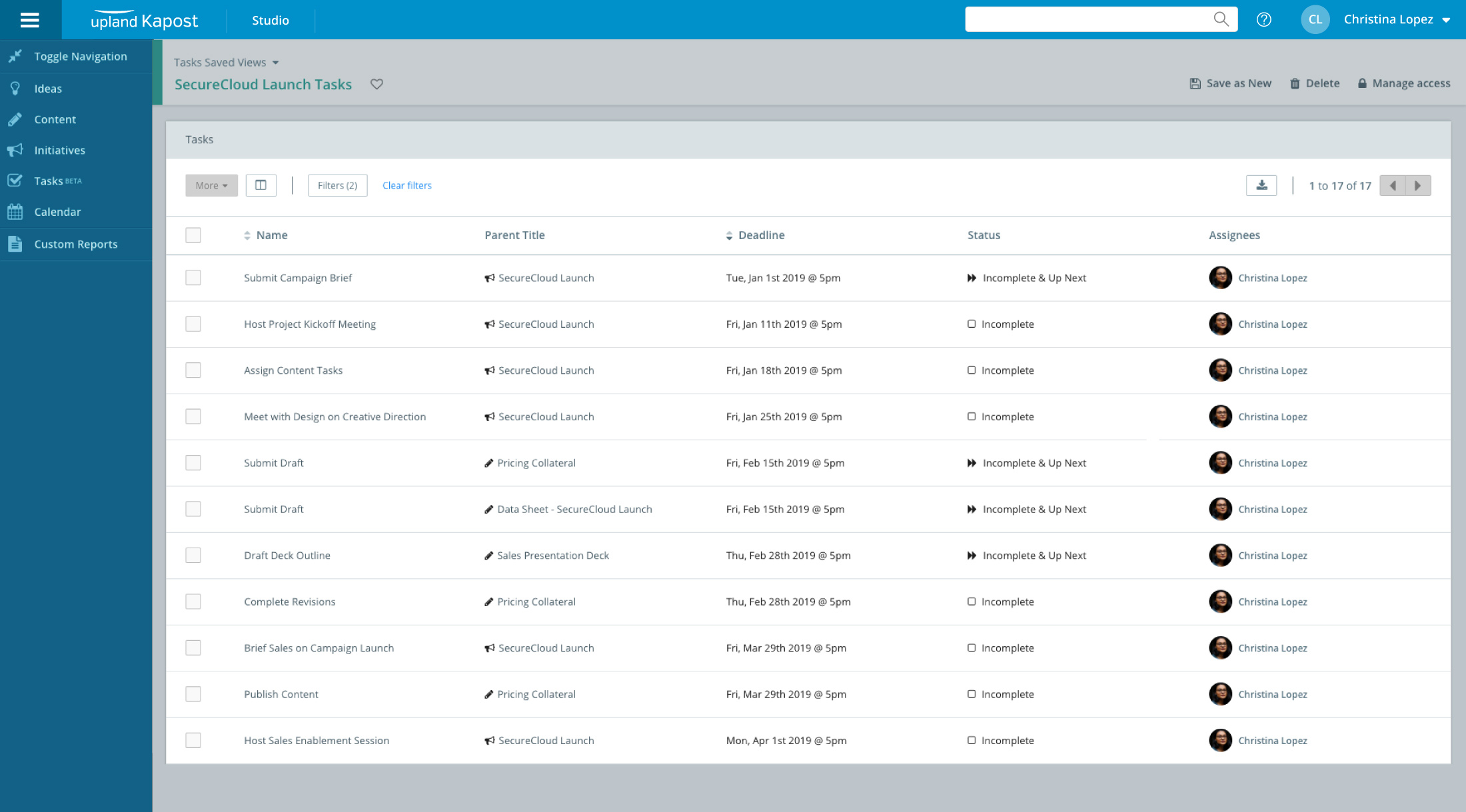Click the Tasks checkmark icon in sidebar
The height and width of the screenshot is (812, 1466).
[x=15, y=181]
